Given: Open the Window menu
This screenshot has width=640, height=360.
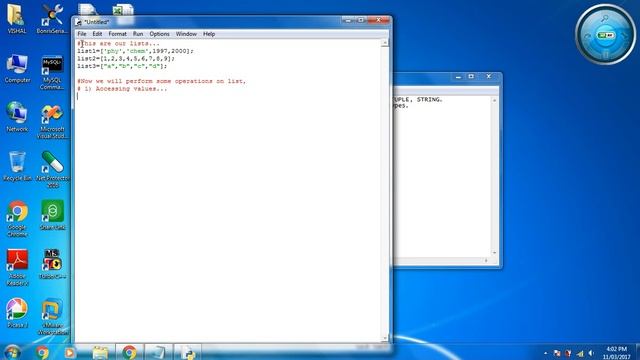Looking at the screenshot, I should pos(186,34).
